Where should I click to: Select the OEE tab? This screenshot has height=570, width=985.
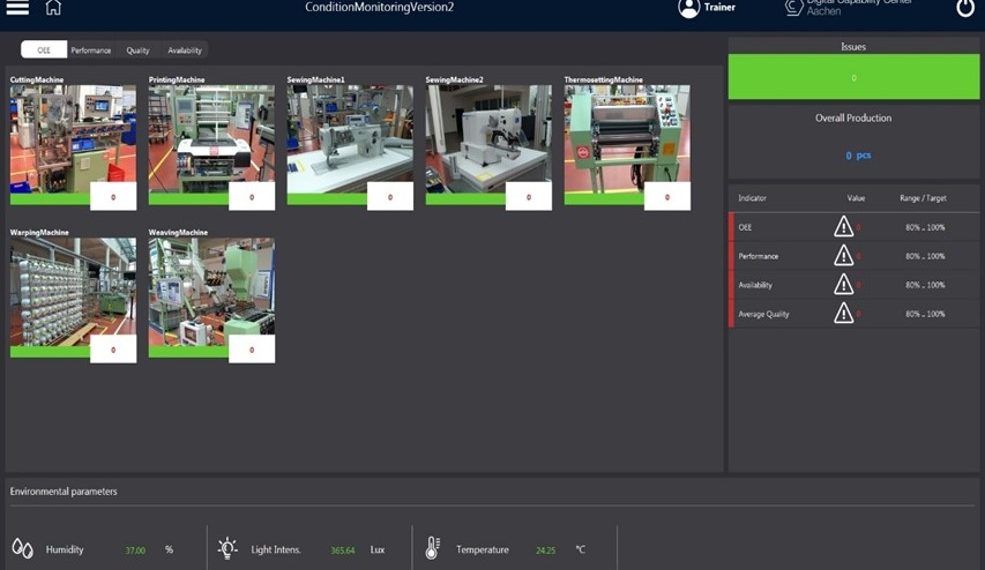(44, 50)
